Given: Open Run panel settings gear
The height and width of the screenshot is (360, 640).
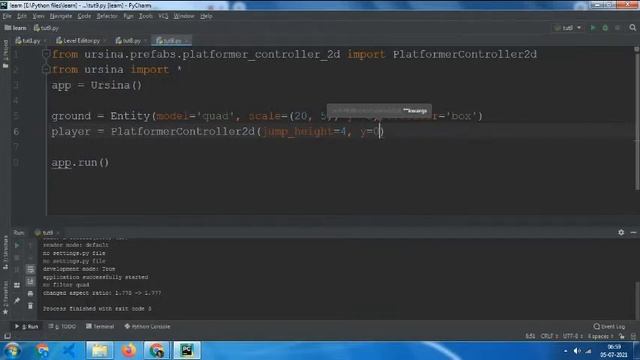Looking at the screenshot, I should (x=621, y=232).
